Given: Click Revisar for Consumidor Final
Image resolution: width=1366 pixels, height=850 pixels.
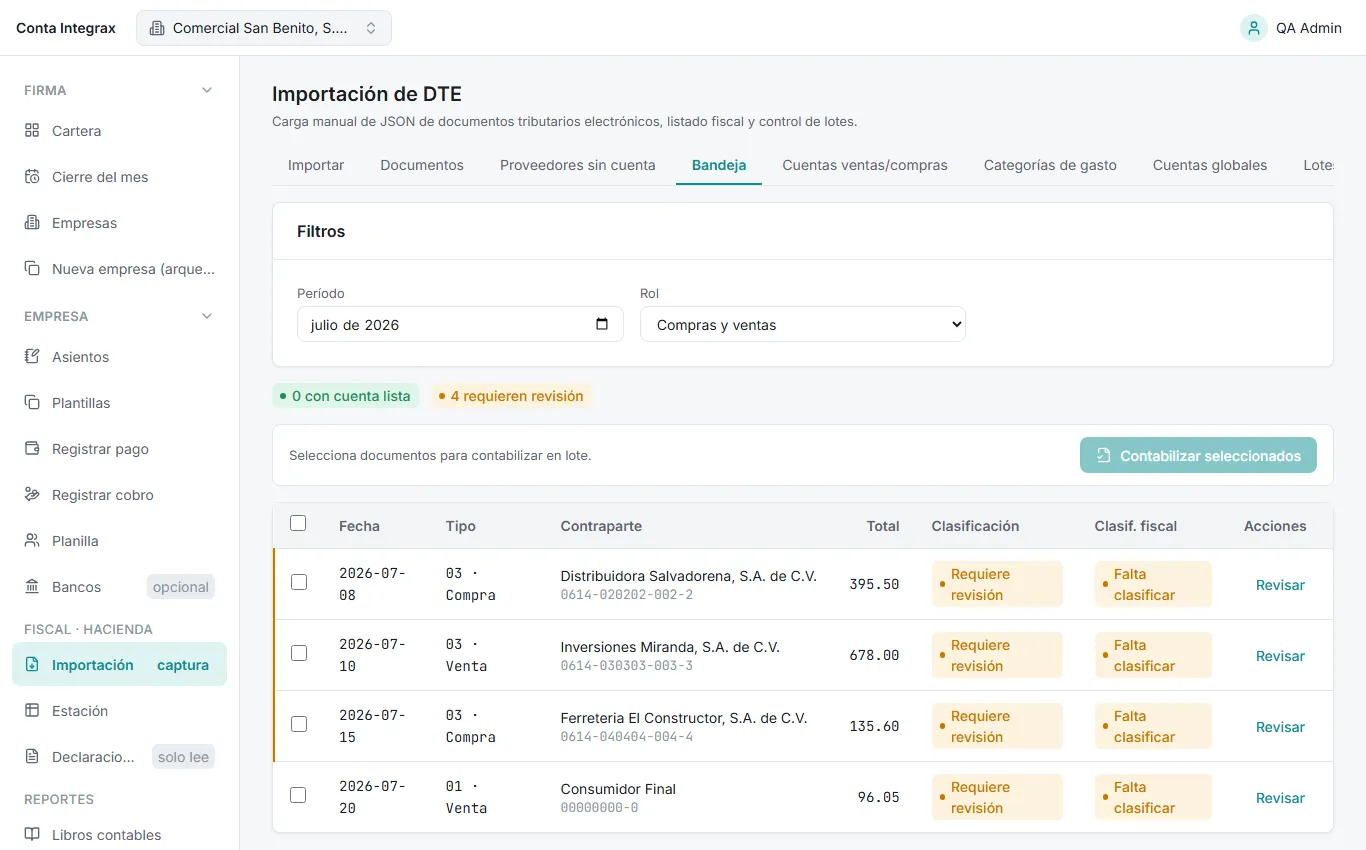Looking at the screenshot, I should click(1280, 798).
